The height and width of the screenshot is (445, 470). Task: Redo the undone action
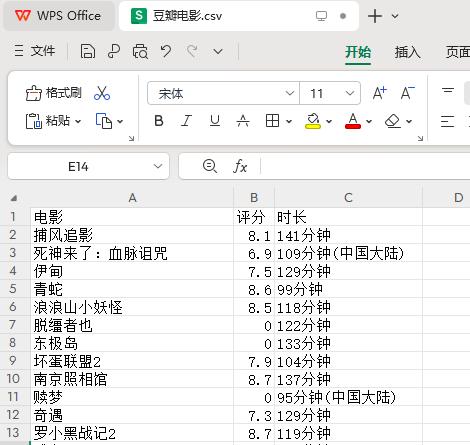tap(192, 52)
